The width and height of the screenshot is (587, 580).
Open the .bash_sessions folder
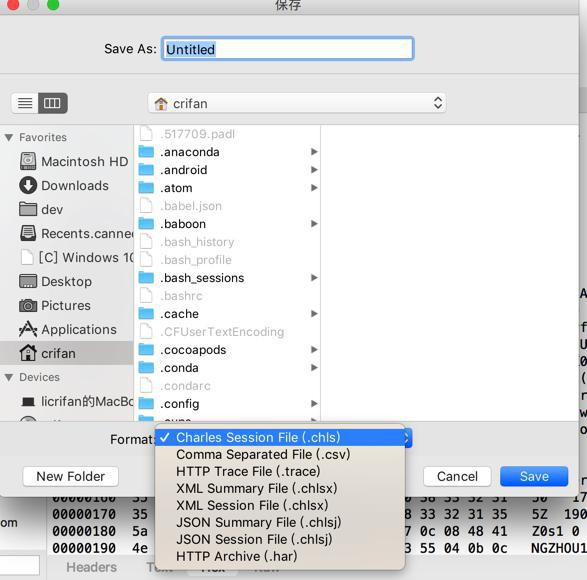(227, 278)
